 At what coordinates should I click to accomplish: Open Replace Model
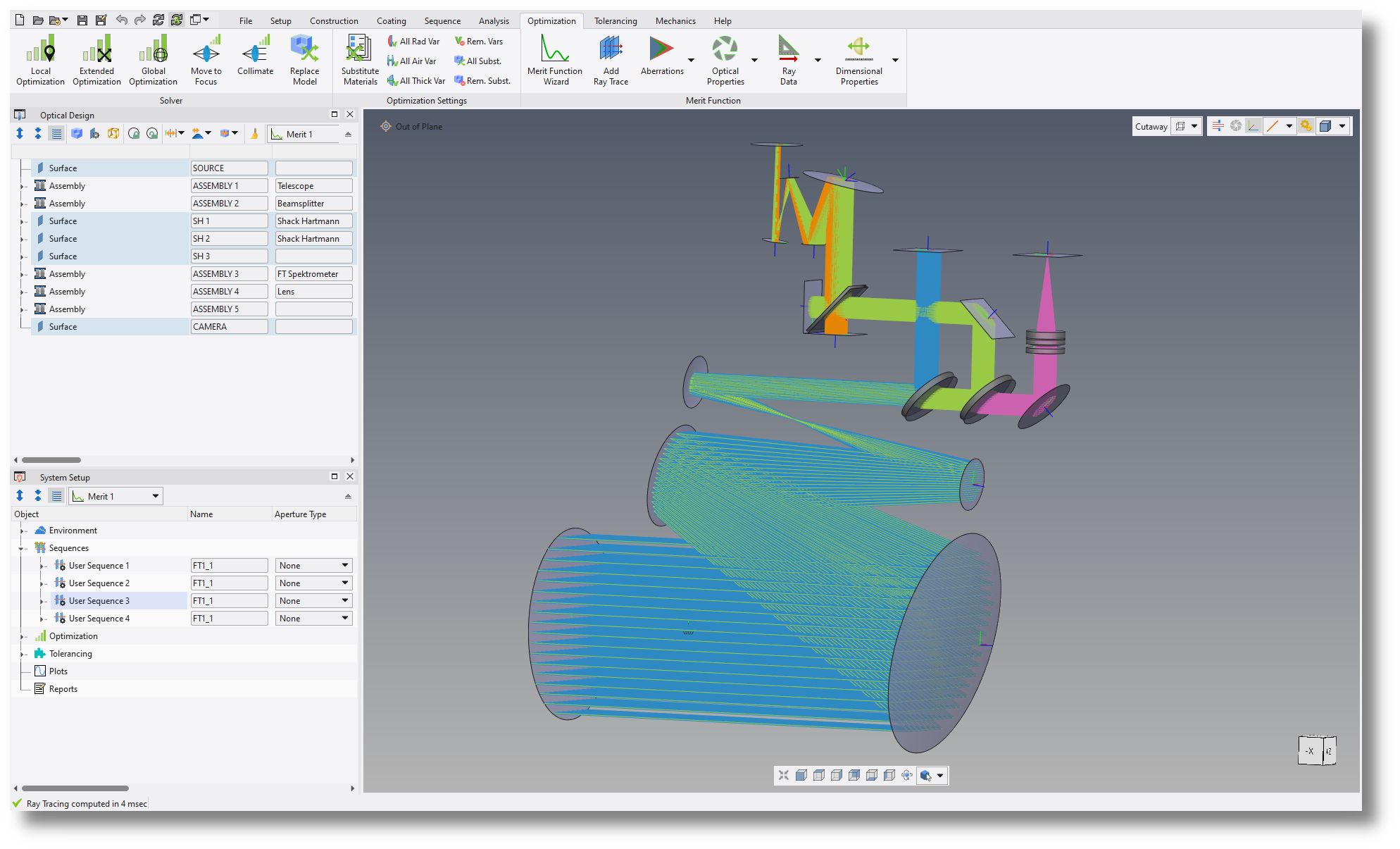point(304,61)
